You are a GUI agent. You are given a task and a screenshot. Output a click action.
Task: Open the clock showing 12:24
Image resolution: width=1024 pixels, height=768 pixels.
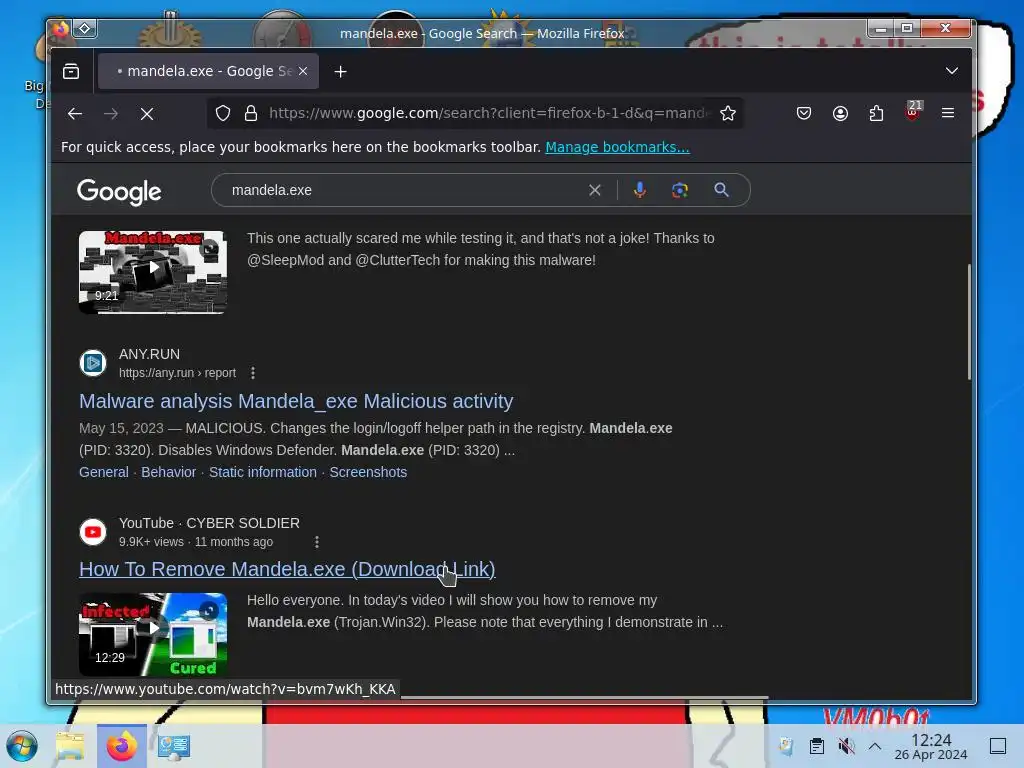tap(931, 746)
